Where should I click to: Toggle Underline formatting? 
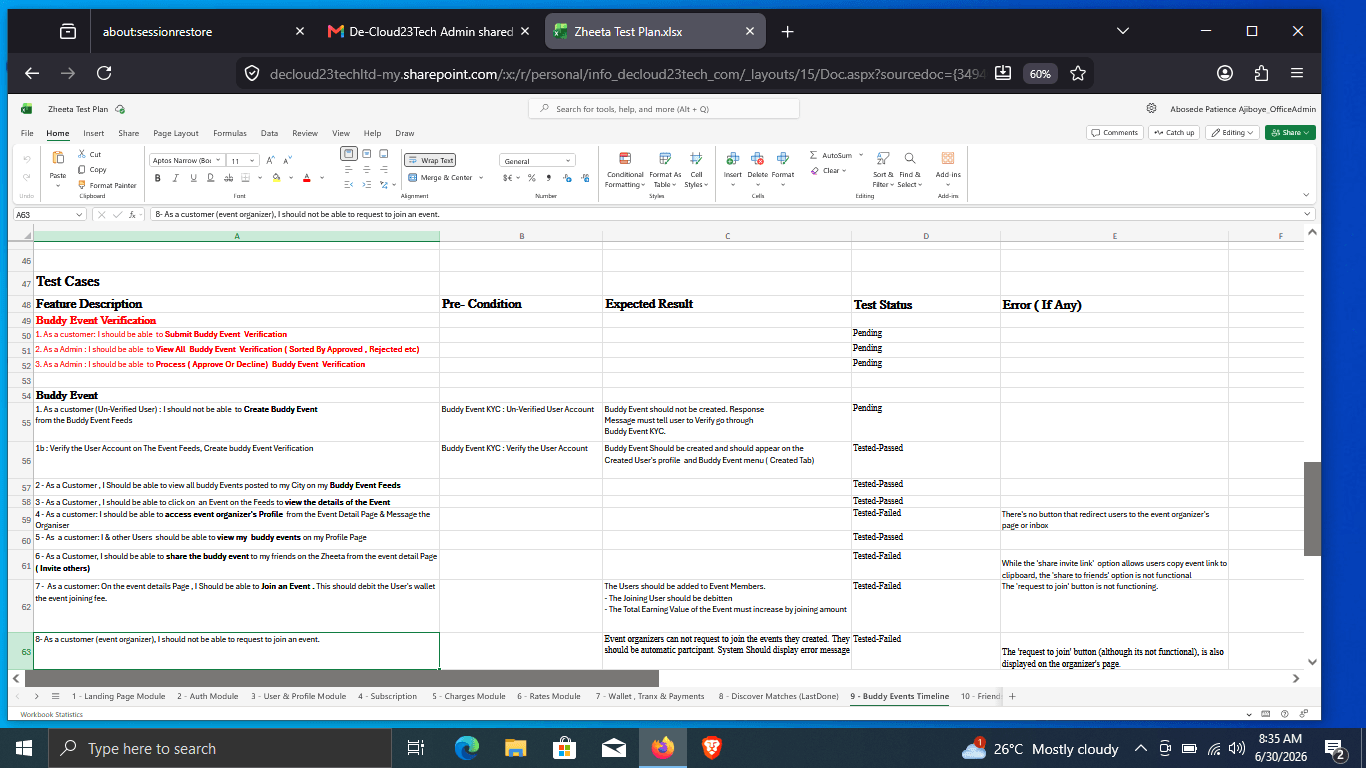[193, 178]
